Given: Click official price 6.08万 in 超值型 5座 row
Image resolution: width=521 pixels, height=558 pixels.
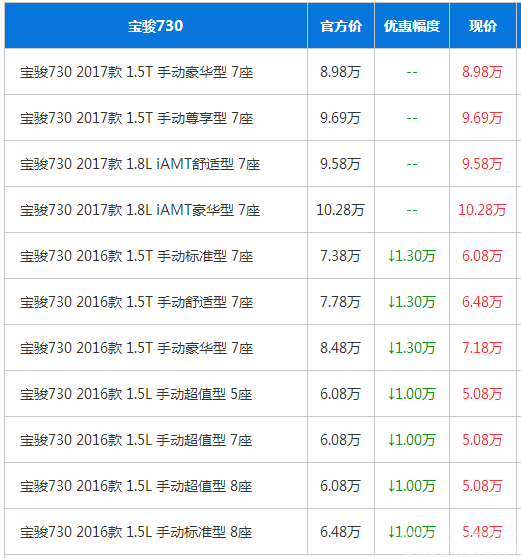Looking at the screenshot, I should (x=340, y=394).
